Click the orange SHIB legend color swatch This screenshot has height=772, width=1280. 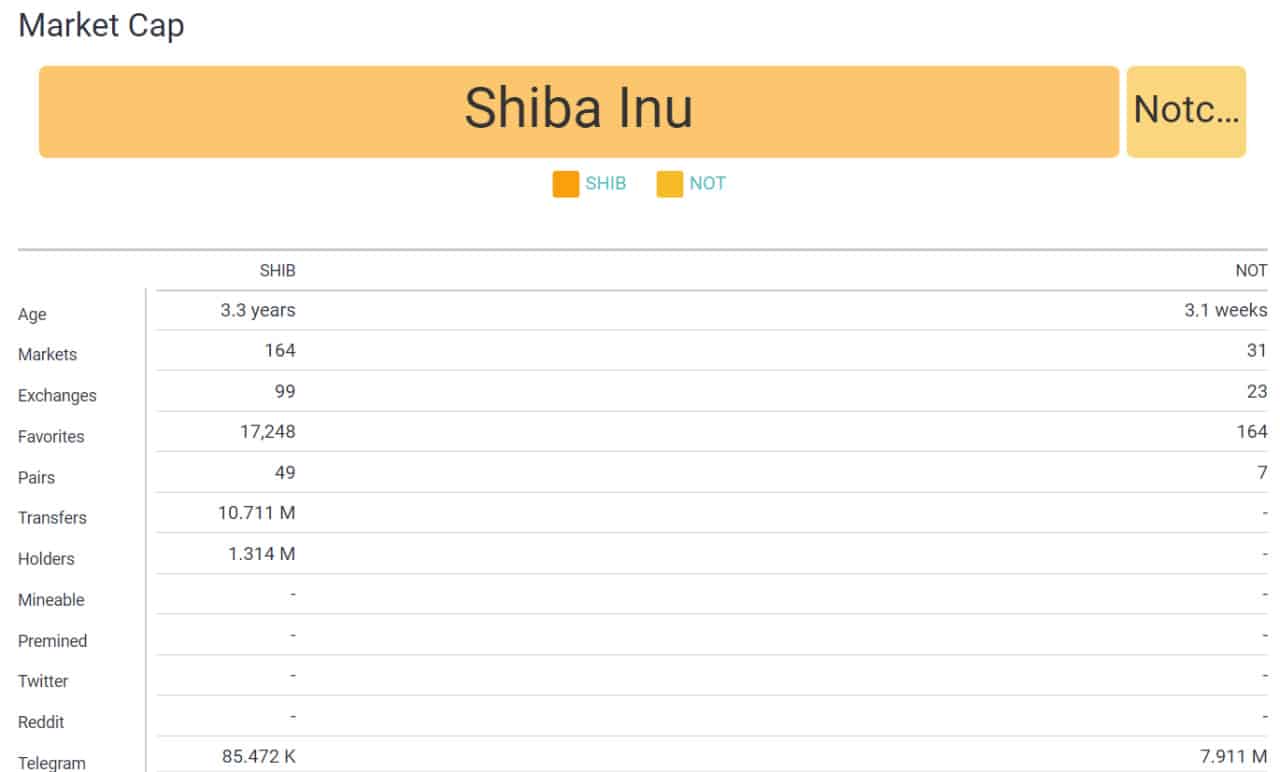[565, 184]
